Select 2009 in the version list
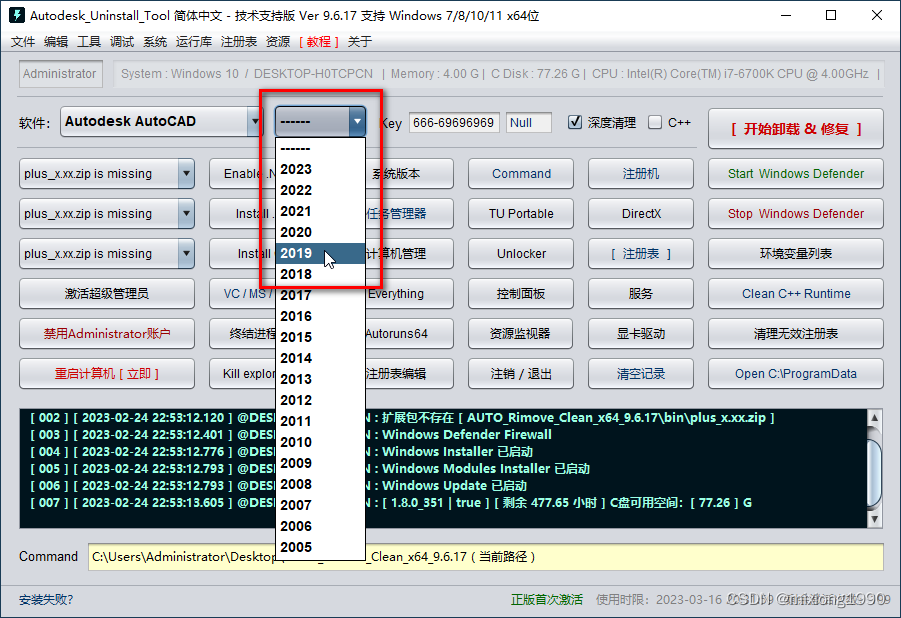This screenshot has height=618, width=901. tap(320, 463)
